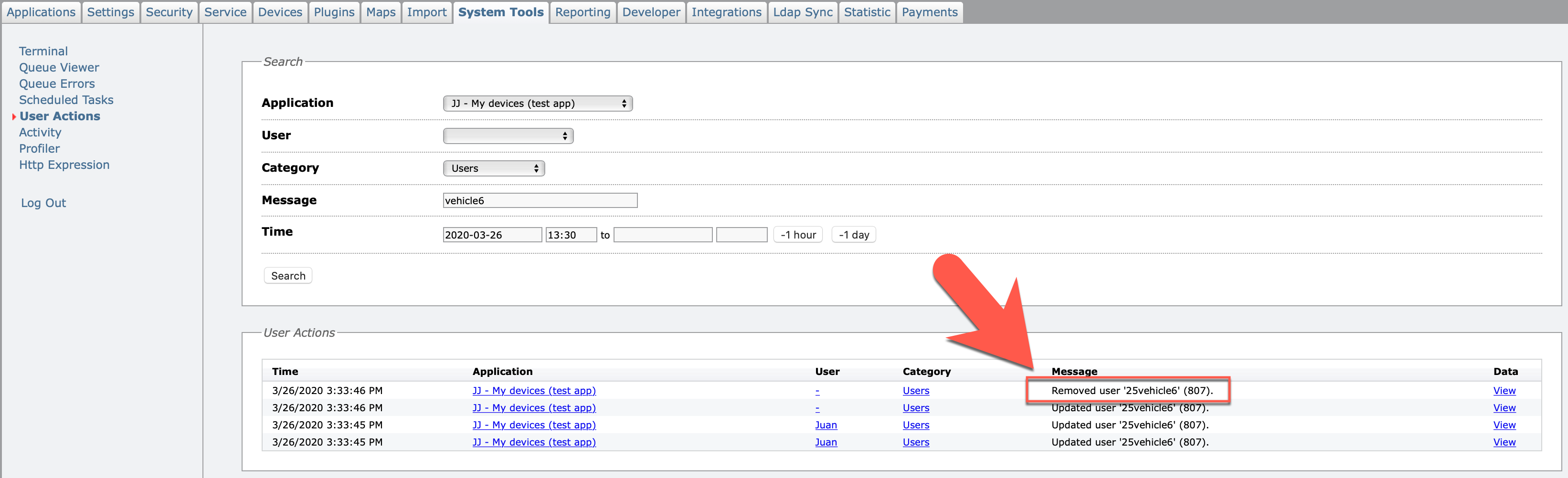The image size is (1568, 478).
Task: Click Juan user link in third row
Action: pyautogui.click(x=826, y=425)
